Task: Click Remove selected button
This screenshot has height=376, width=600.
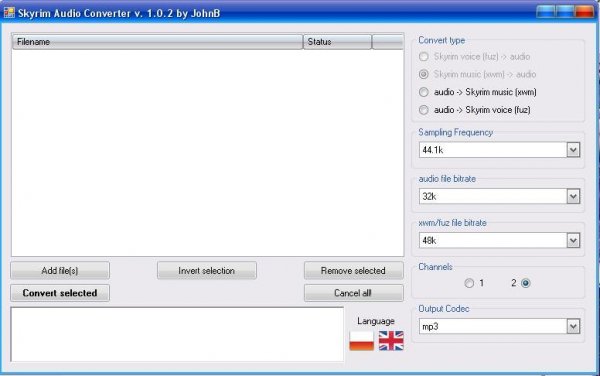Action: tap(354, 270)
